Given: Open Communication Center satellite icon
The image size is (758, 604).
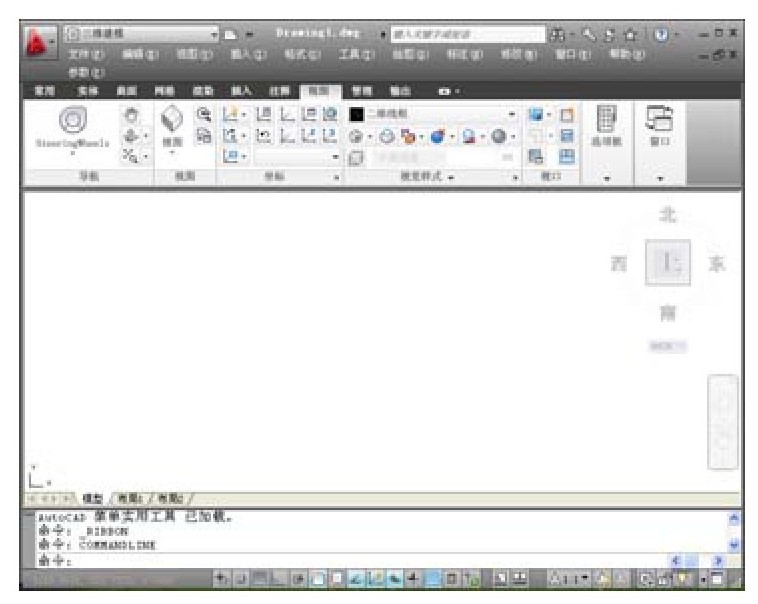Looking at the screenshot, I should (610, 34).
